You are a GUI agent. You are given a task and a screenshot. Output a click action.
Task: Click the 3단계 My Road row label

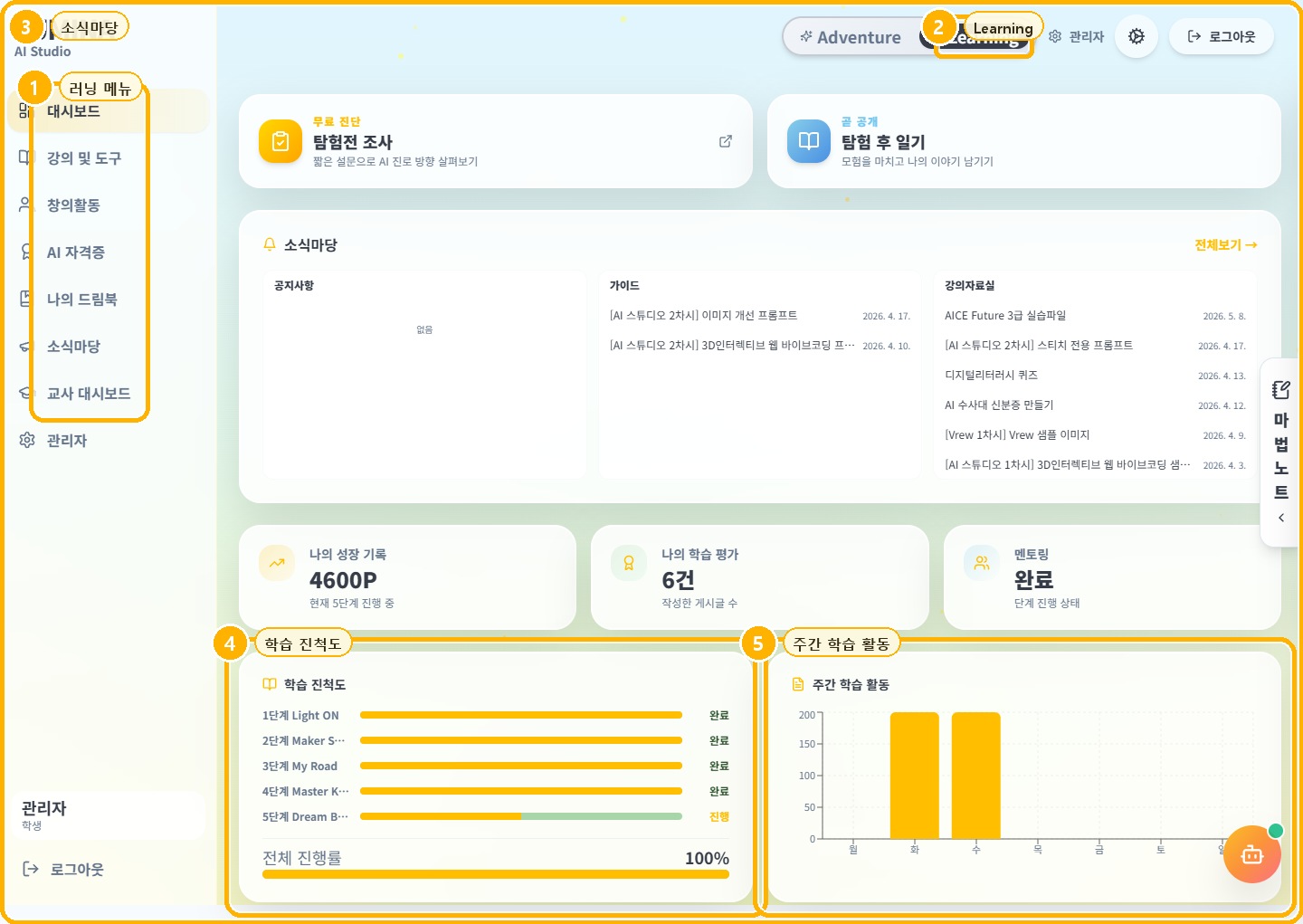(x=300, y=766)
